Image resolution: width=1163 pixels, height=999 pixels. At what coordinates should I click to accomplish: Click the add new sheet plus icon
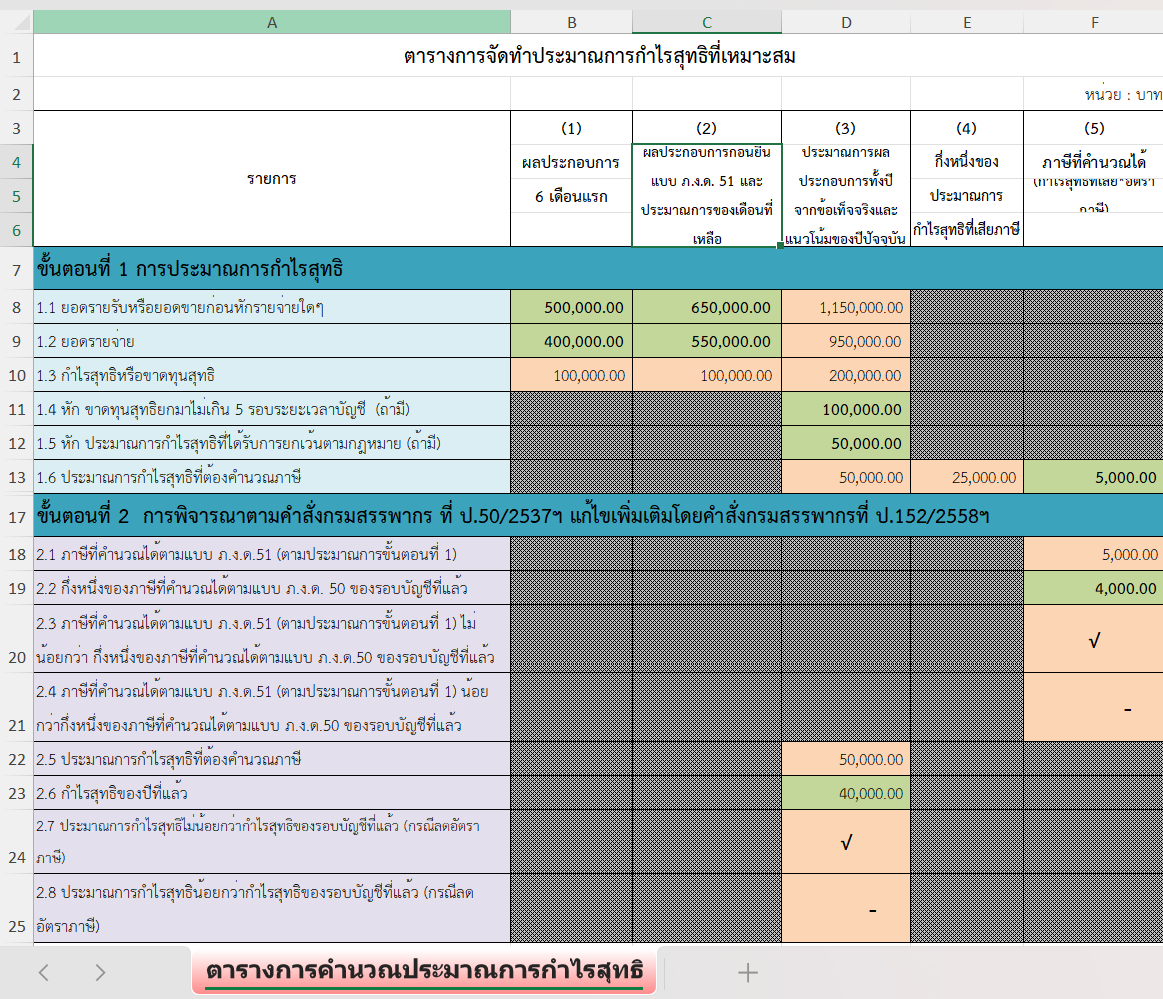[747, 972]
